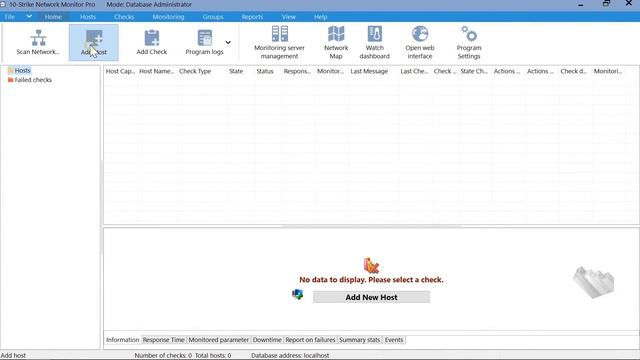Open Monitoring server management
This screenshot has width=640, height=360.
280,42
